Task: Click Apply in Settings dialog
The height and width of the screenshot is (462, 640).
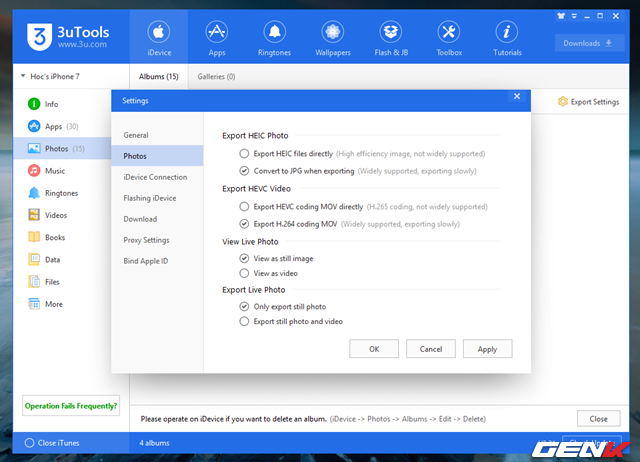Action: 487,349
